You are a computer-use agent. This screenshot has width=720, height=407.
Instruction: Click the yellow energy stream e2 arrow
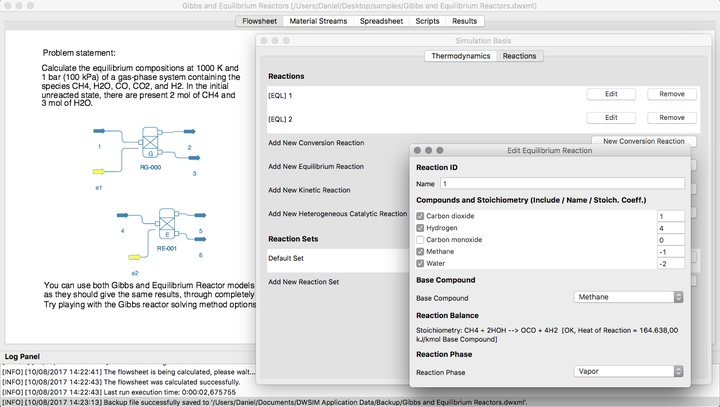(134, 257)
